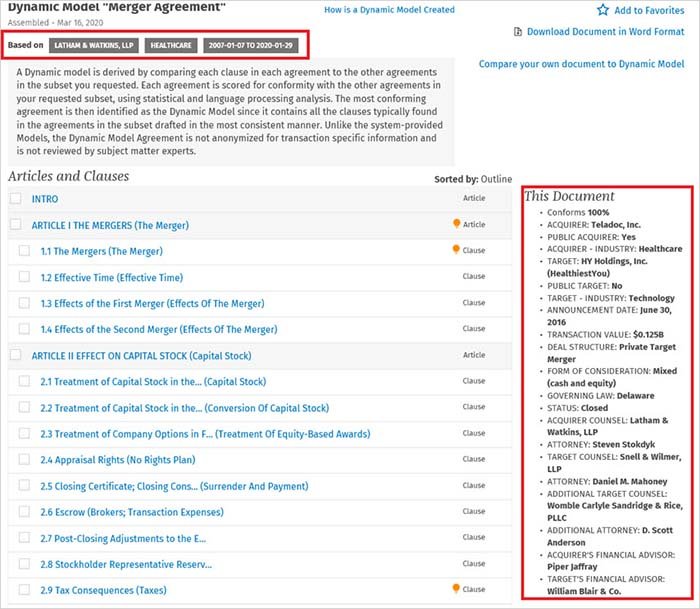Tick the INTRO checkbox
The image size is (700, 609).
[x=15, y=199]
